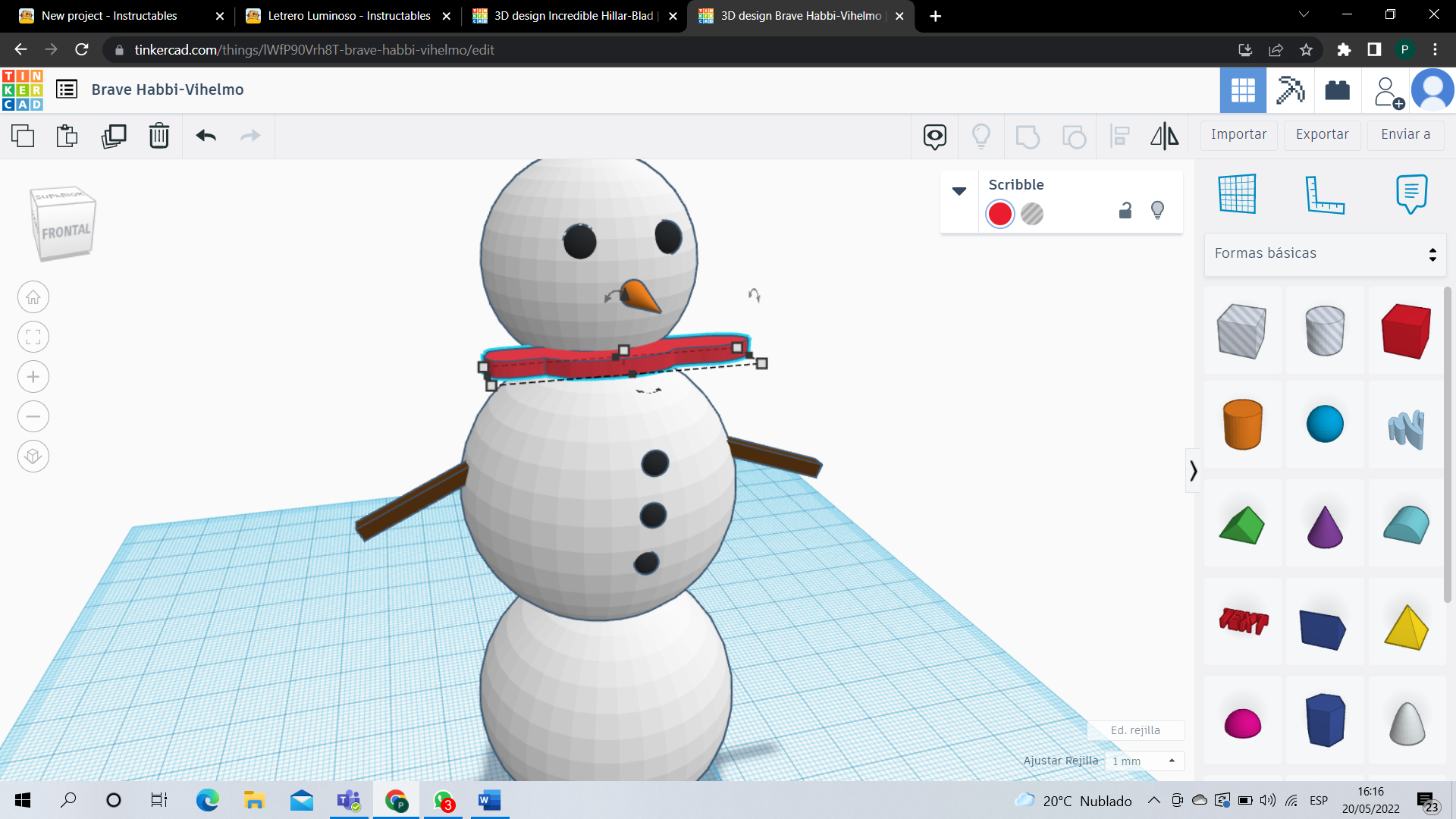This screenshot has width=1456, height=819.
Task: Toggle the Scribble shape lock
Action: [1125, 211]
